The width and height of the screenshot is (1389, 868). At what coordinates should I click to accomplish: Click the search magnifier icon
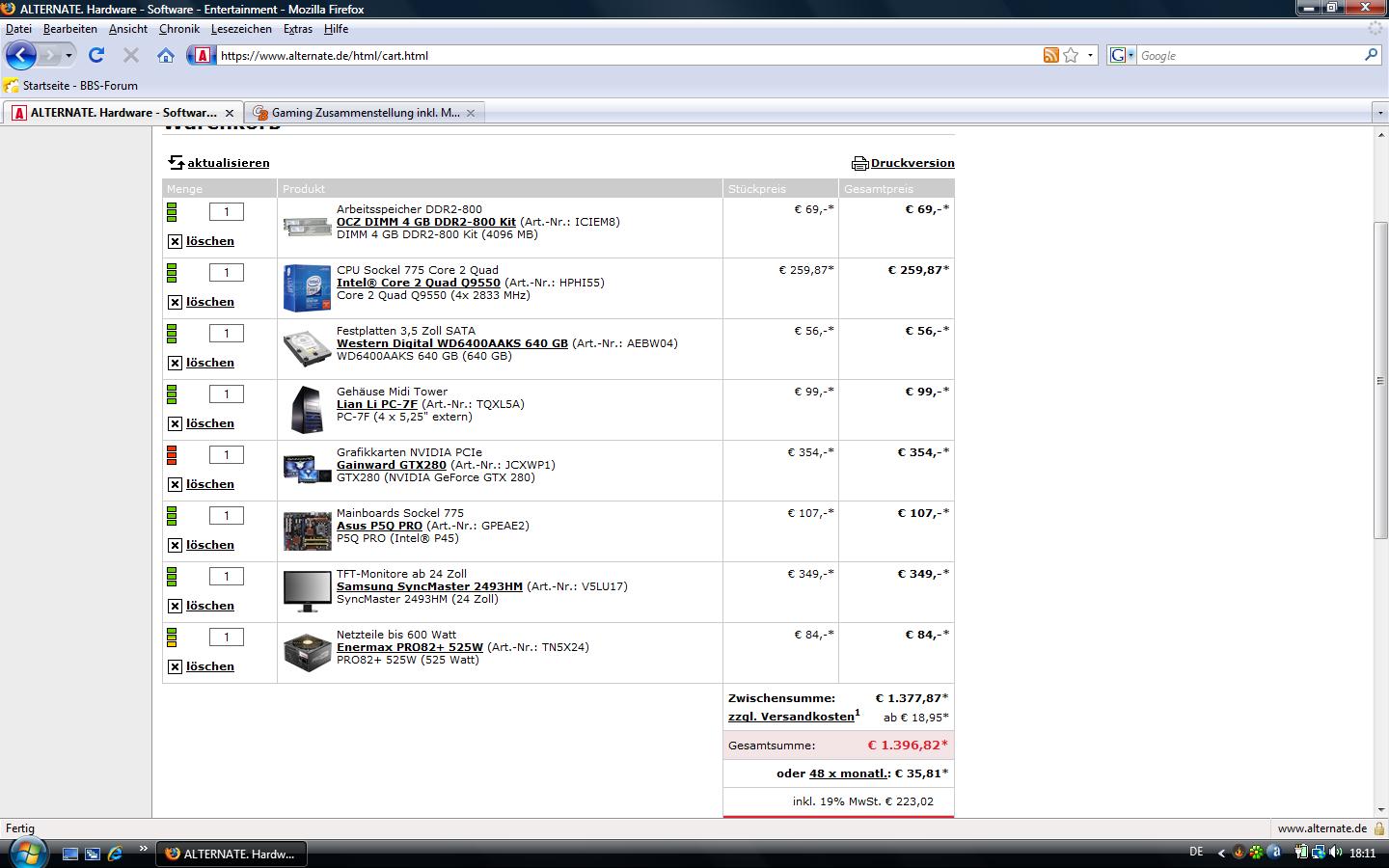pyautogui.click(x=1371, y=55)
